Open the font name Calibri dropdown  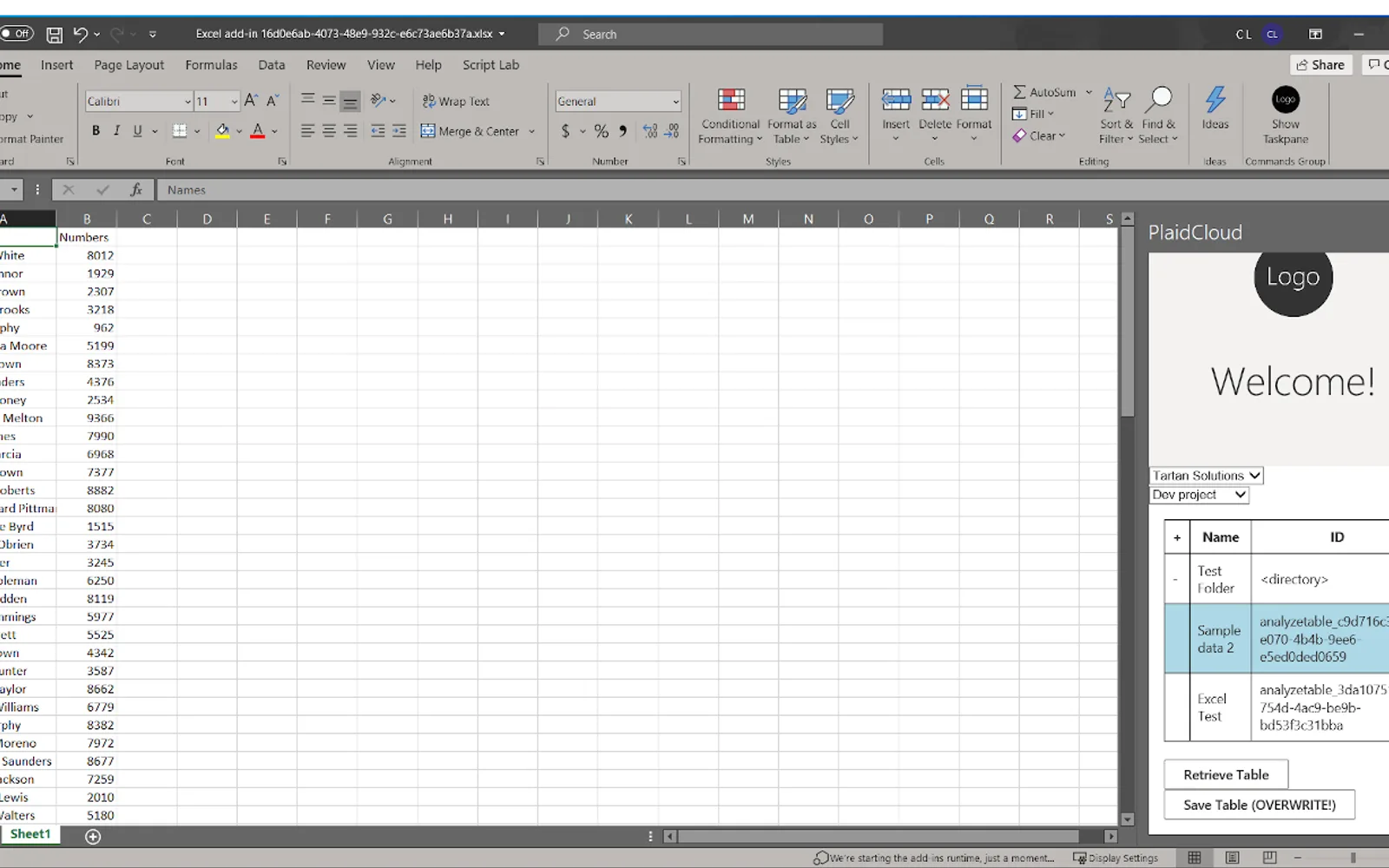click(188, 102)
